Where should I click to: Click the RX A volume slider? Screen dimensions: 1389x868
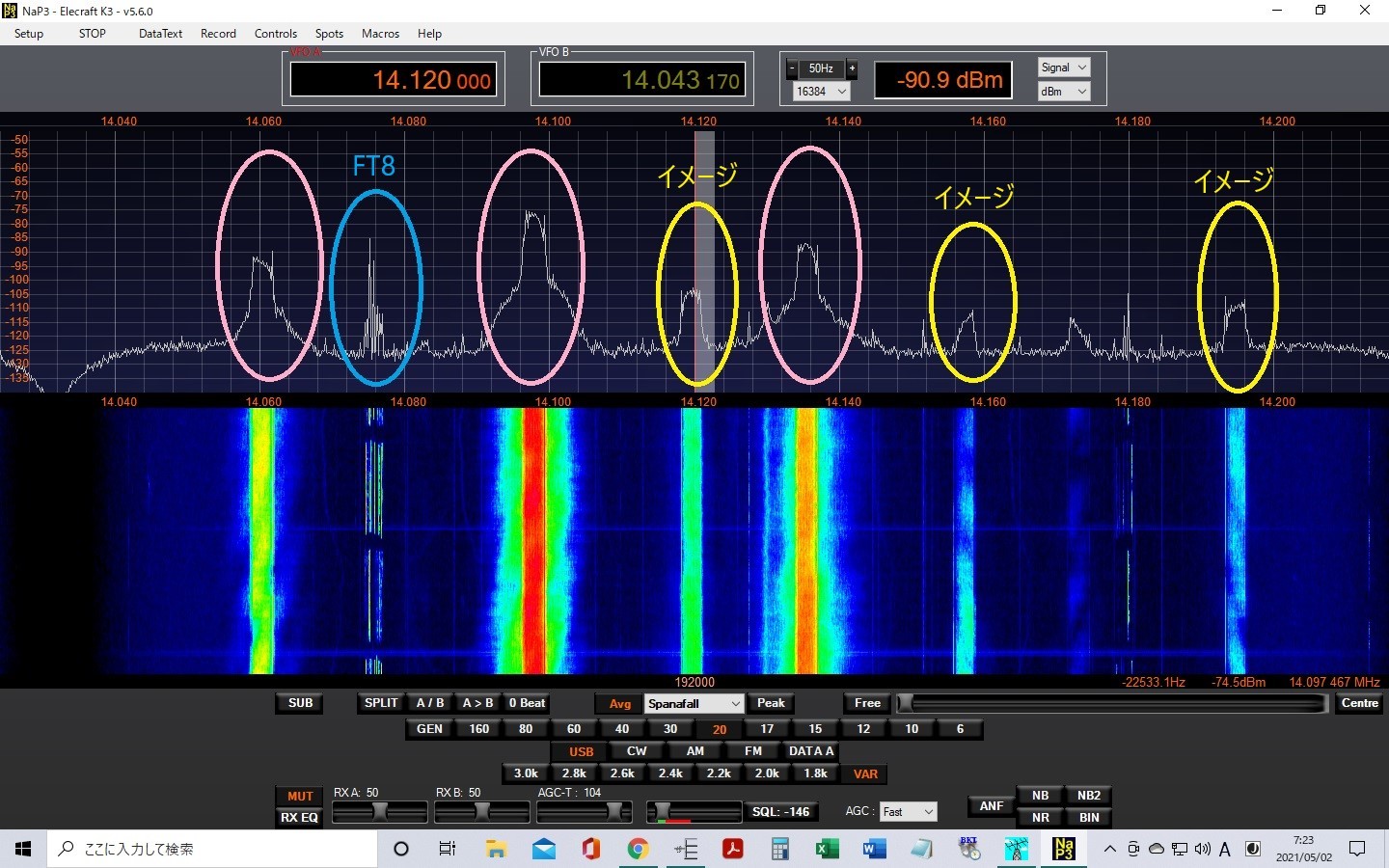tap(380, 811)
